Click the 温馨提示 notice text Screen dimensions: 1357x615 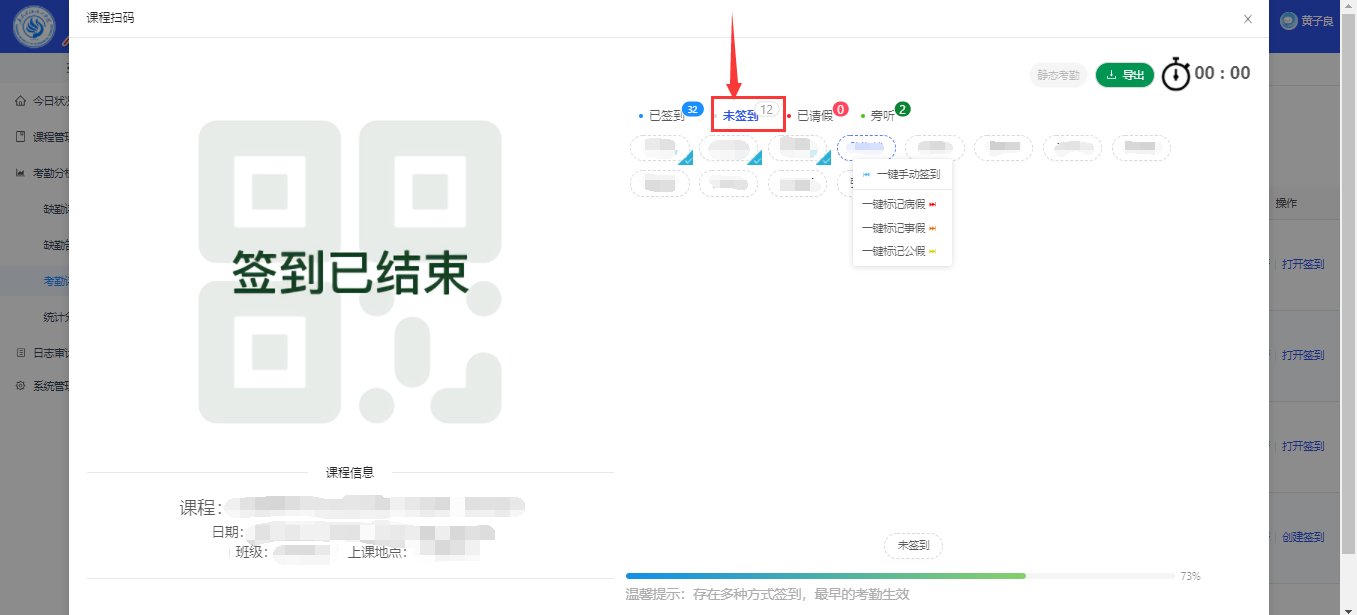pos(767,594)
